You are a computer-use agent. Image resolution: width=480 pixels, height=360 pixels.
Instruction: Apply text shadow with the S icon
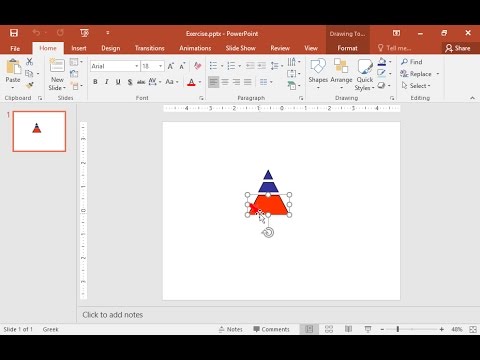pyautogui.click(x=130, y=82)
